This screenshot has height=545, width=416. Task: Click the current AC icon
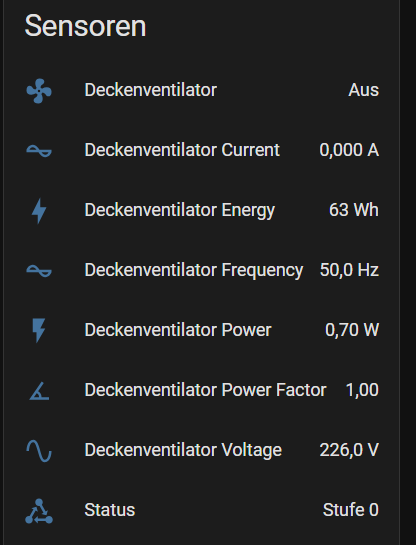click(x=39, y=151)
